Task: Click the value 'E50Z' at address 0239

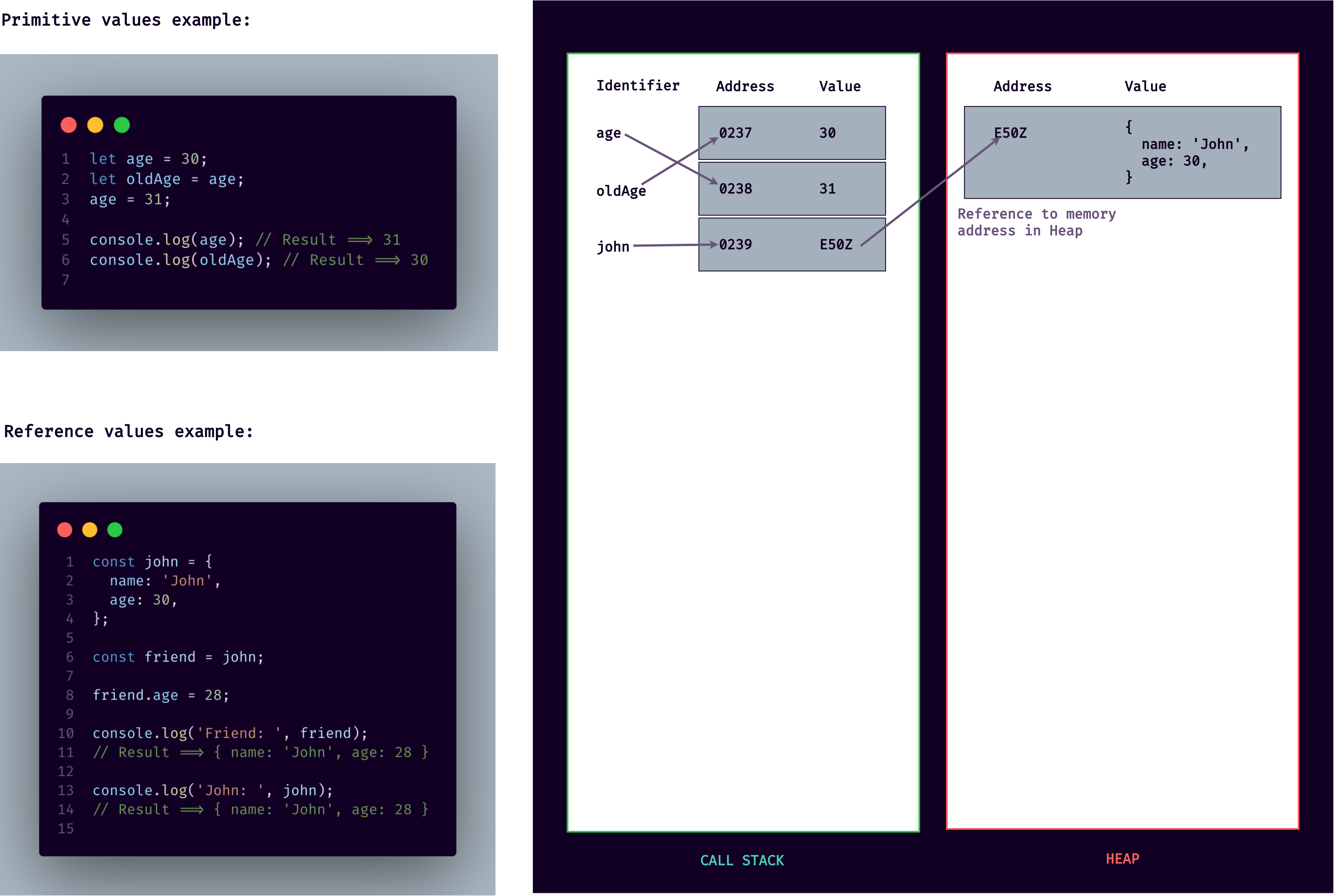Action: coord(836,245)
